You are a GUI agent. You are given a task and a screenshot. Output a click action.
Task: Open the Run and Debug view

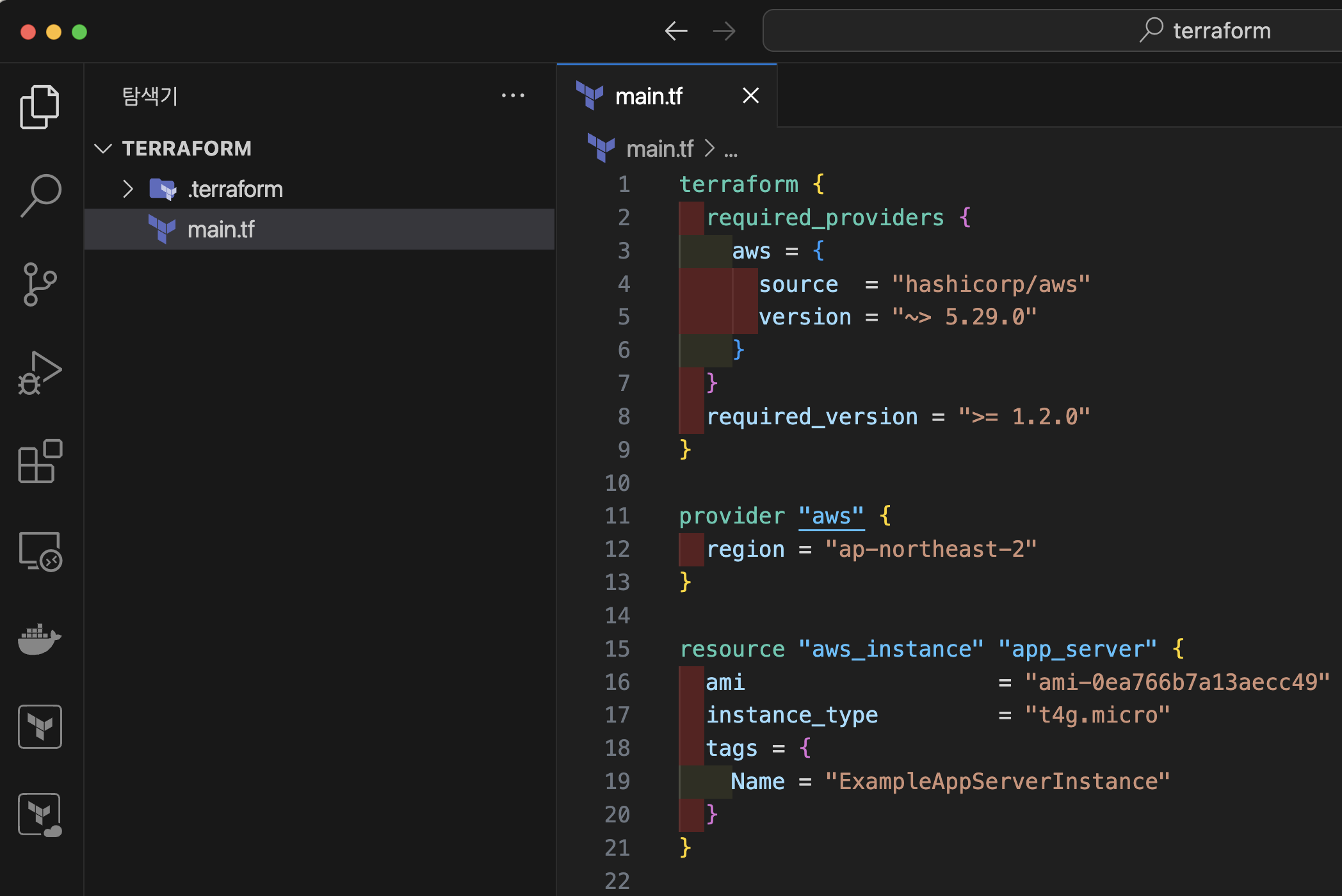40,373
